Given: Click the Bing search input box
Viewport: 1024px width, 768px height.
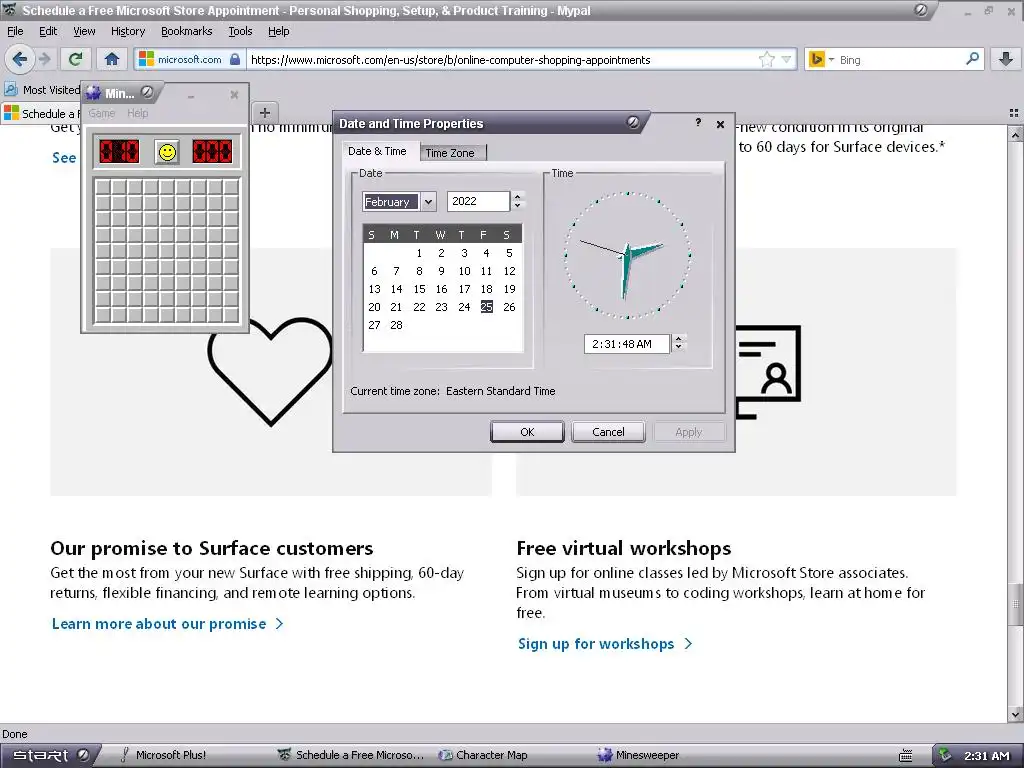Looking at the screenshot, I should pos(900,59).
